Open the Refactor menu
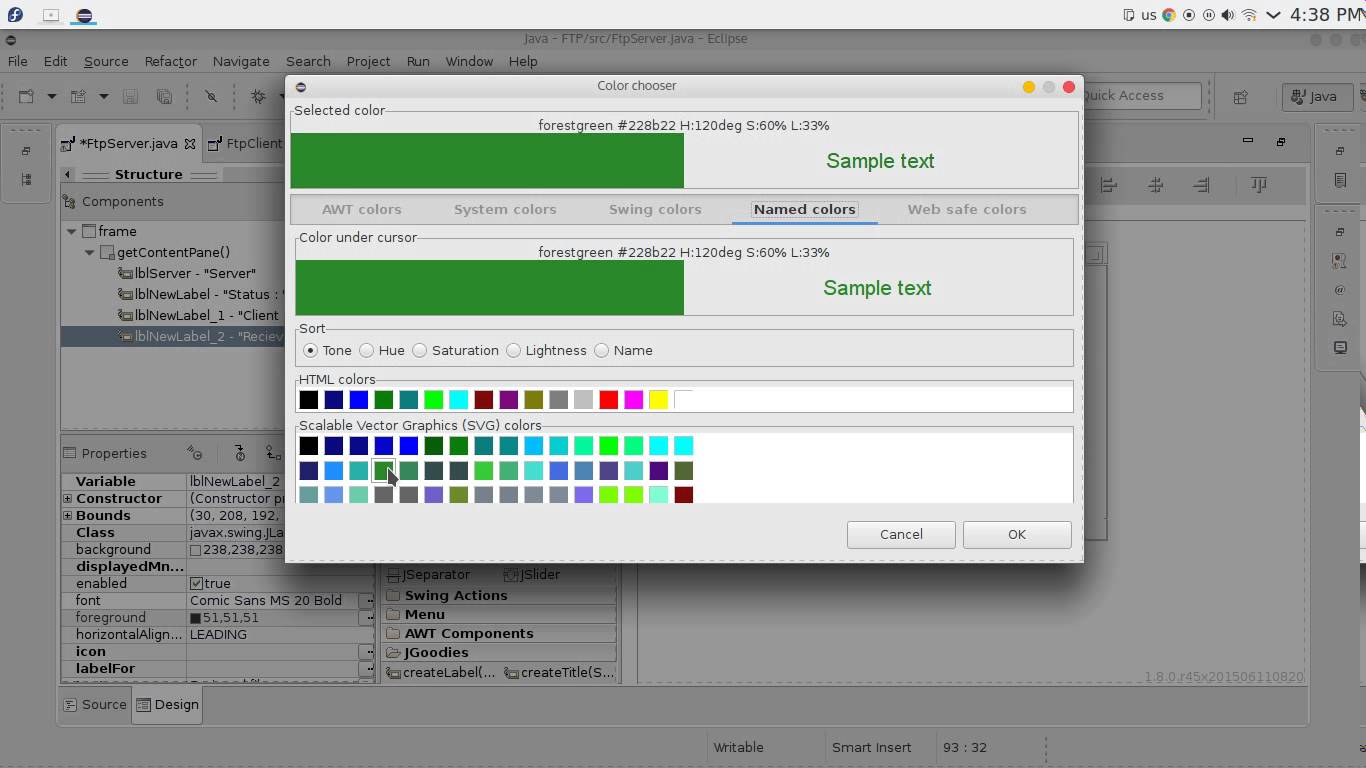Screen dimensions: 1366x768 (x=170, y=61)
